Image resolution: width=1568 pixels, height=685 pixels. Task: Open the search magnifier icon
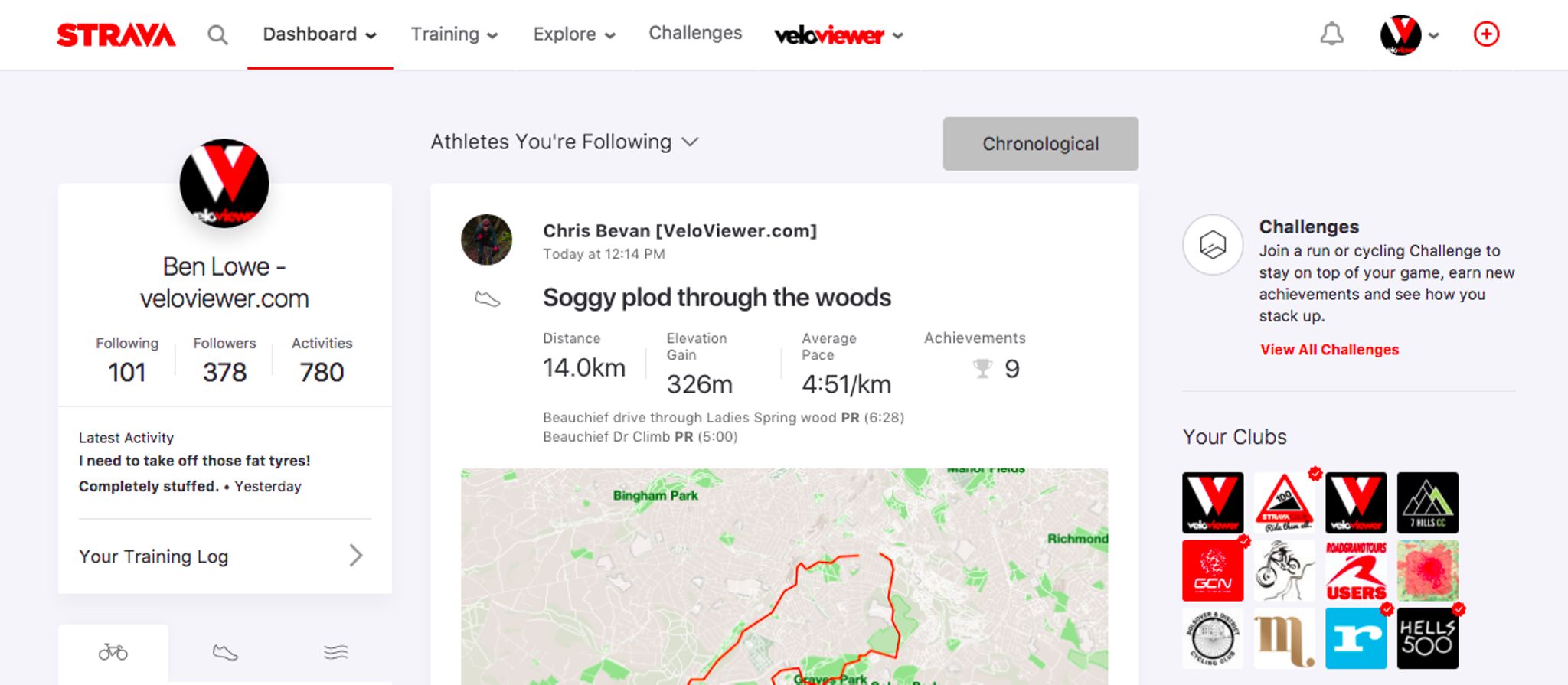[x=217, y=34]
